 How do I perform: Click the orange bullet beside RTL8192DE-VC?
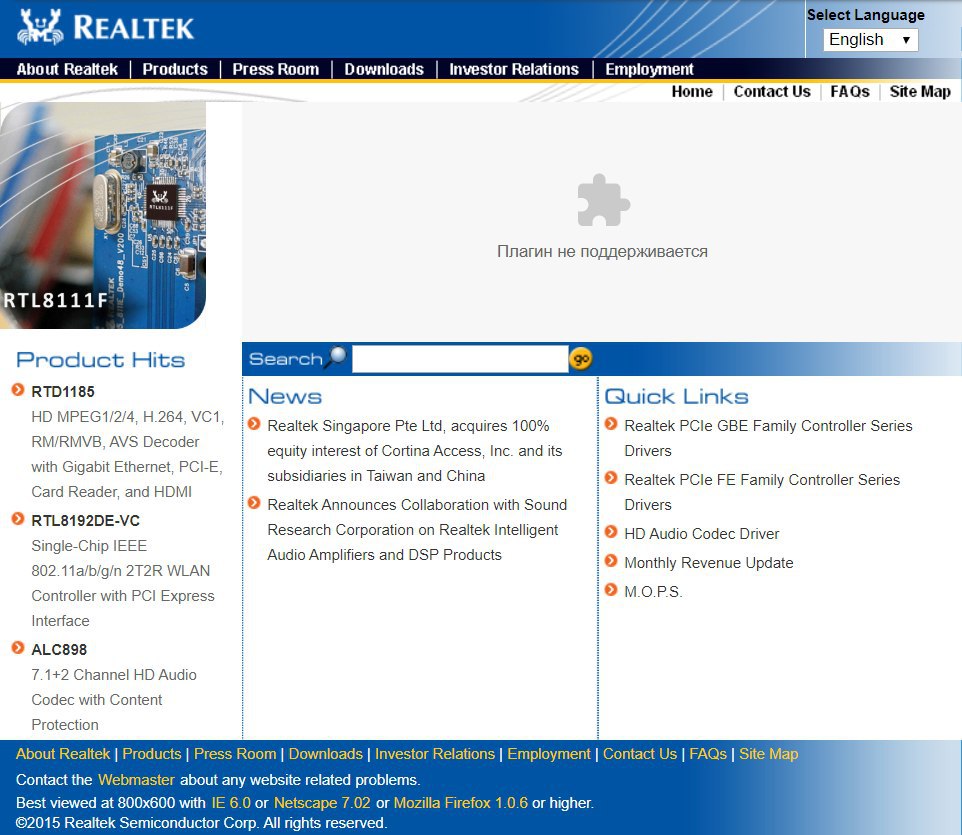click(18, 519)
